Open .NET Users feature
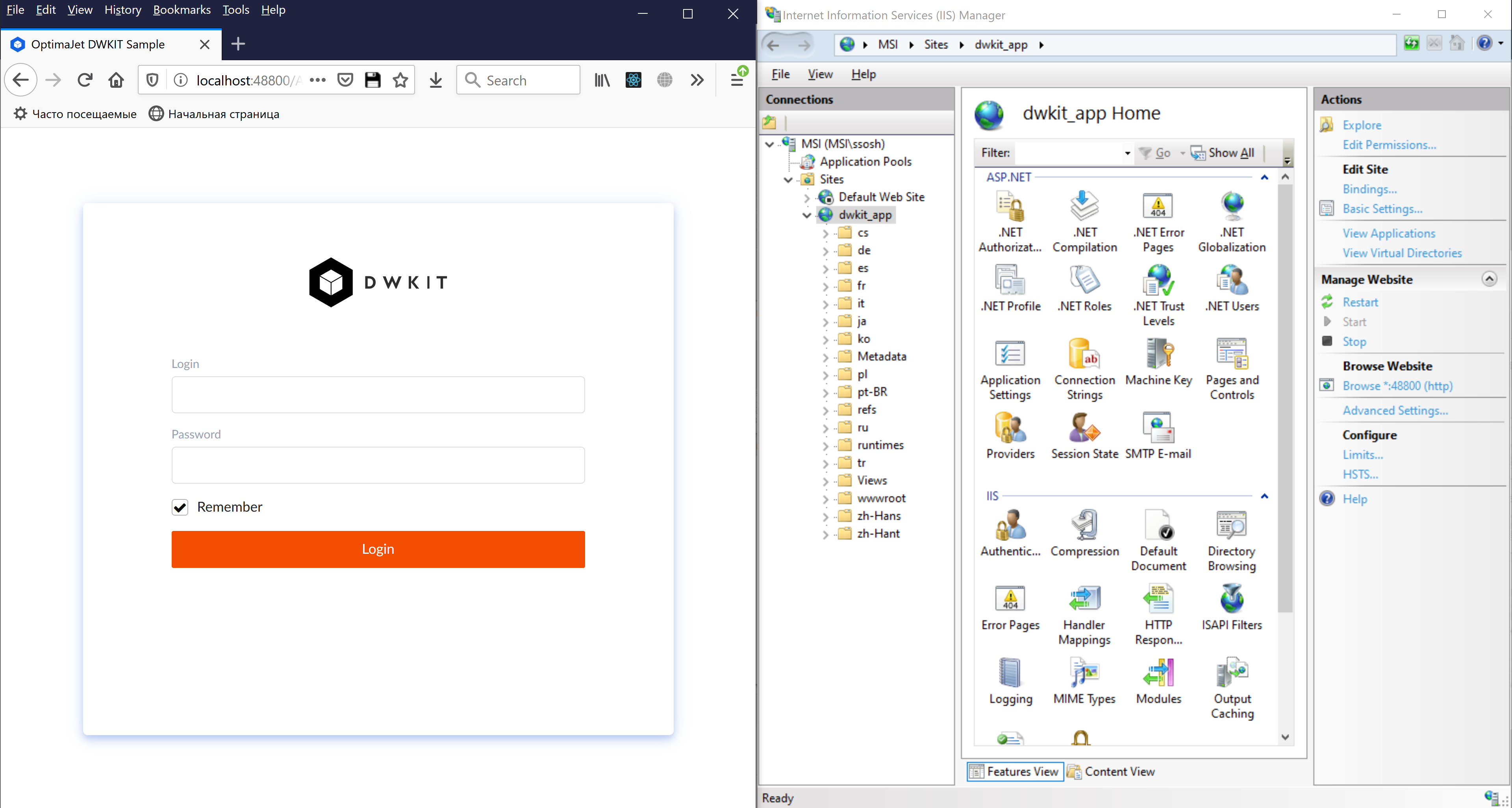1512x808 pixels. (1232, 288)
